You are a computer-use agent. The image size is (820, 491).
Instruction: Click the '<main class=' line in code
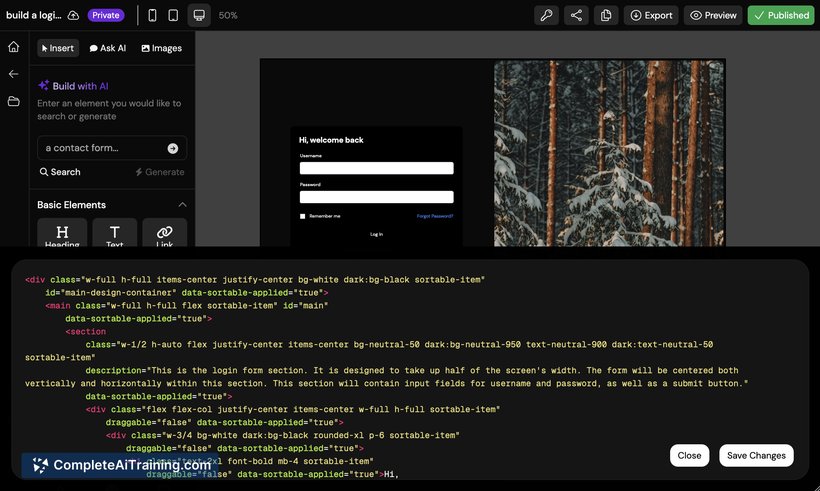click(187, 305)
